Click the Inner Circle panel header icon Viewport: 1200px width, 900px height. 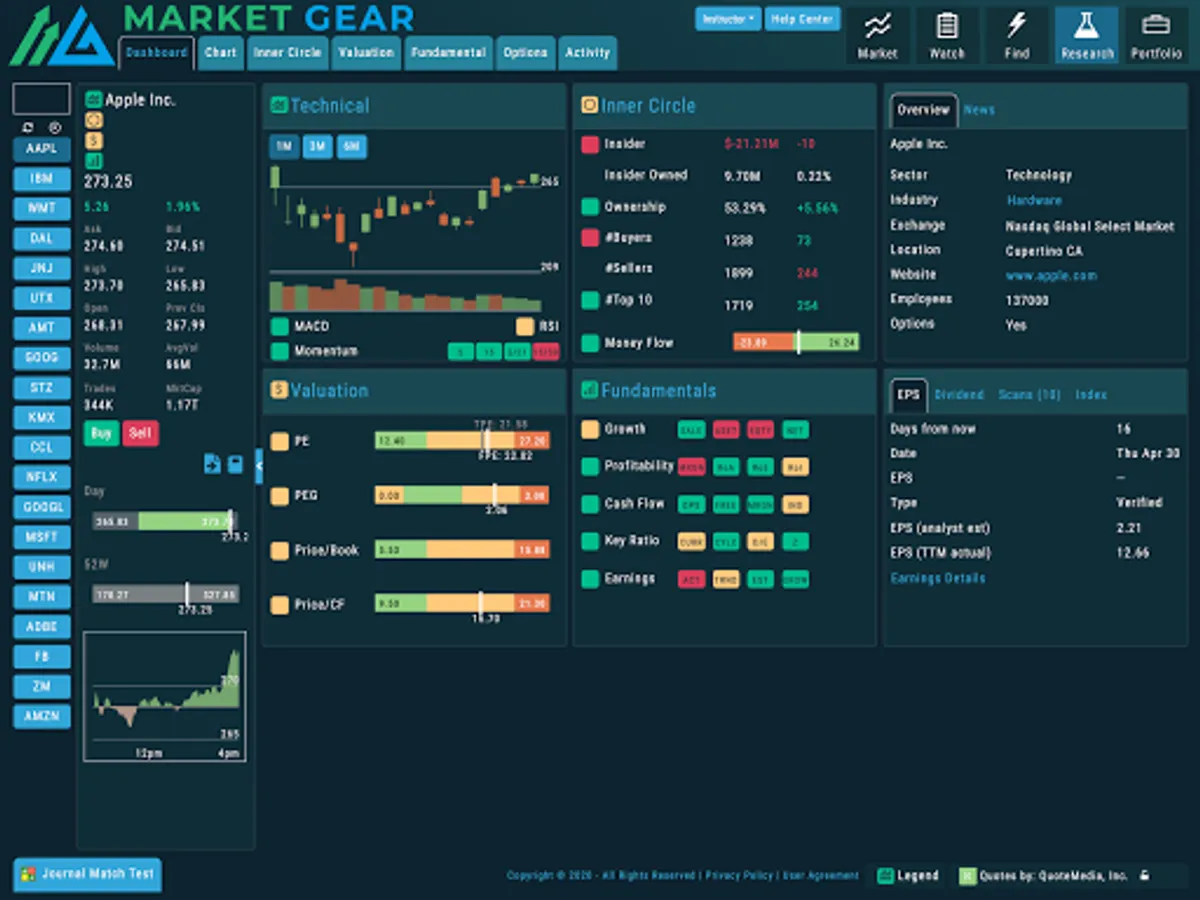[590, 105]
